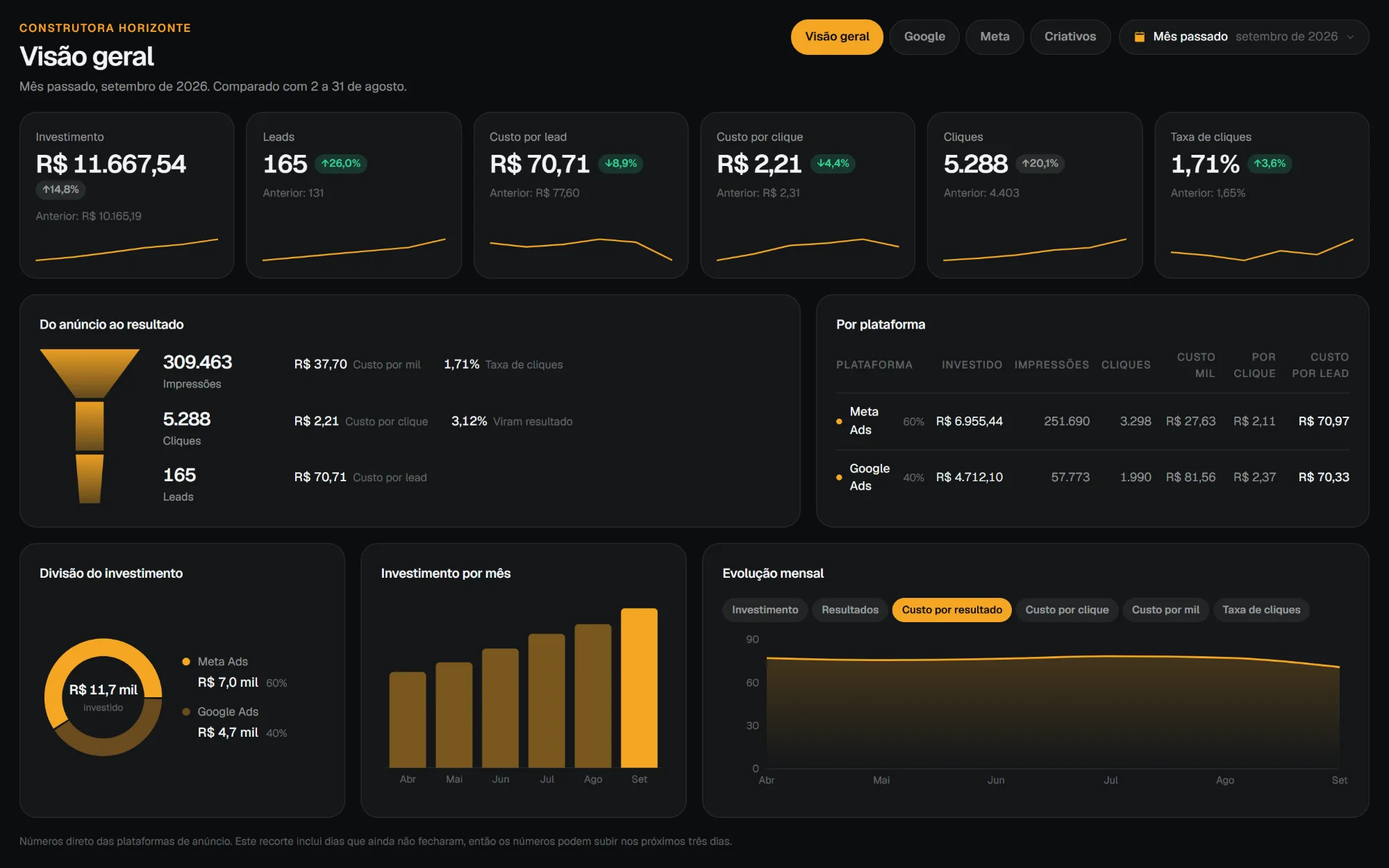Choose Custo por resultado chart metric
The height and width of the screenshot is (868, 1389).
pyautogui.click(x=951, y=610)
